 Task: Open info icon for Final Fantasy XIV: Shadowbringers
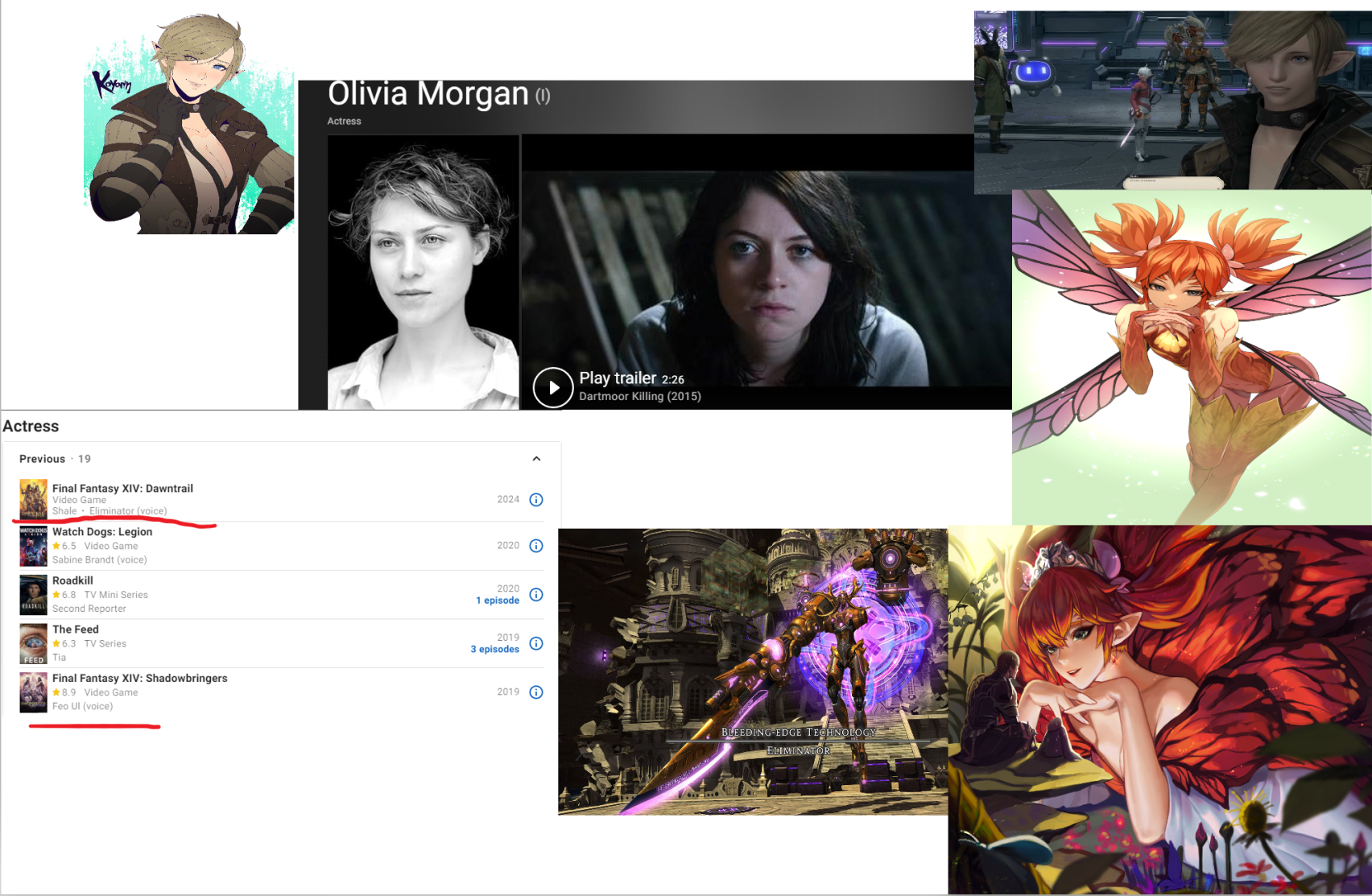pos(536,692)
